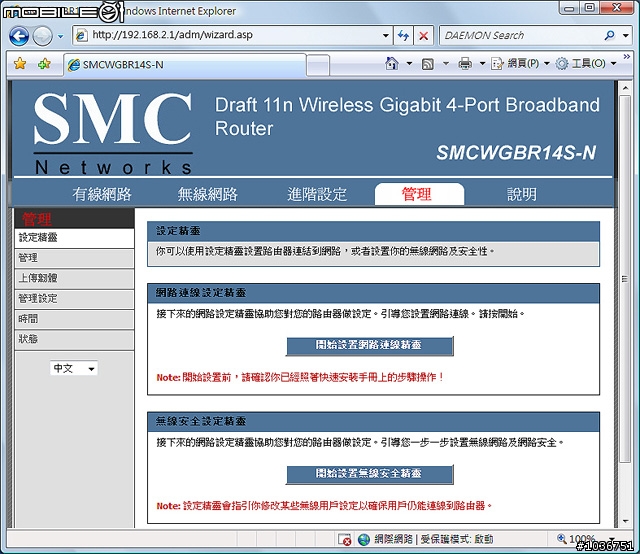Open a new blank browser tab
640x554 pixels.
pyautogui.click(x=318, y=65)
